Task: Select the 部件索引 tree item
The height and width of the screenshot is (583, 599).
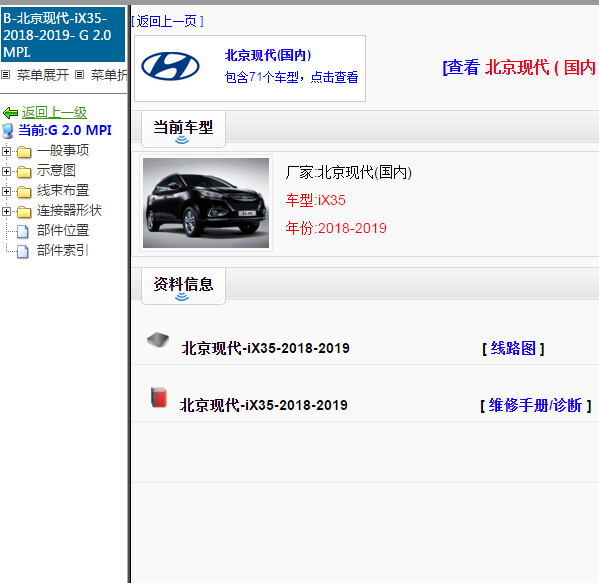Action: (63, 250)
